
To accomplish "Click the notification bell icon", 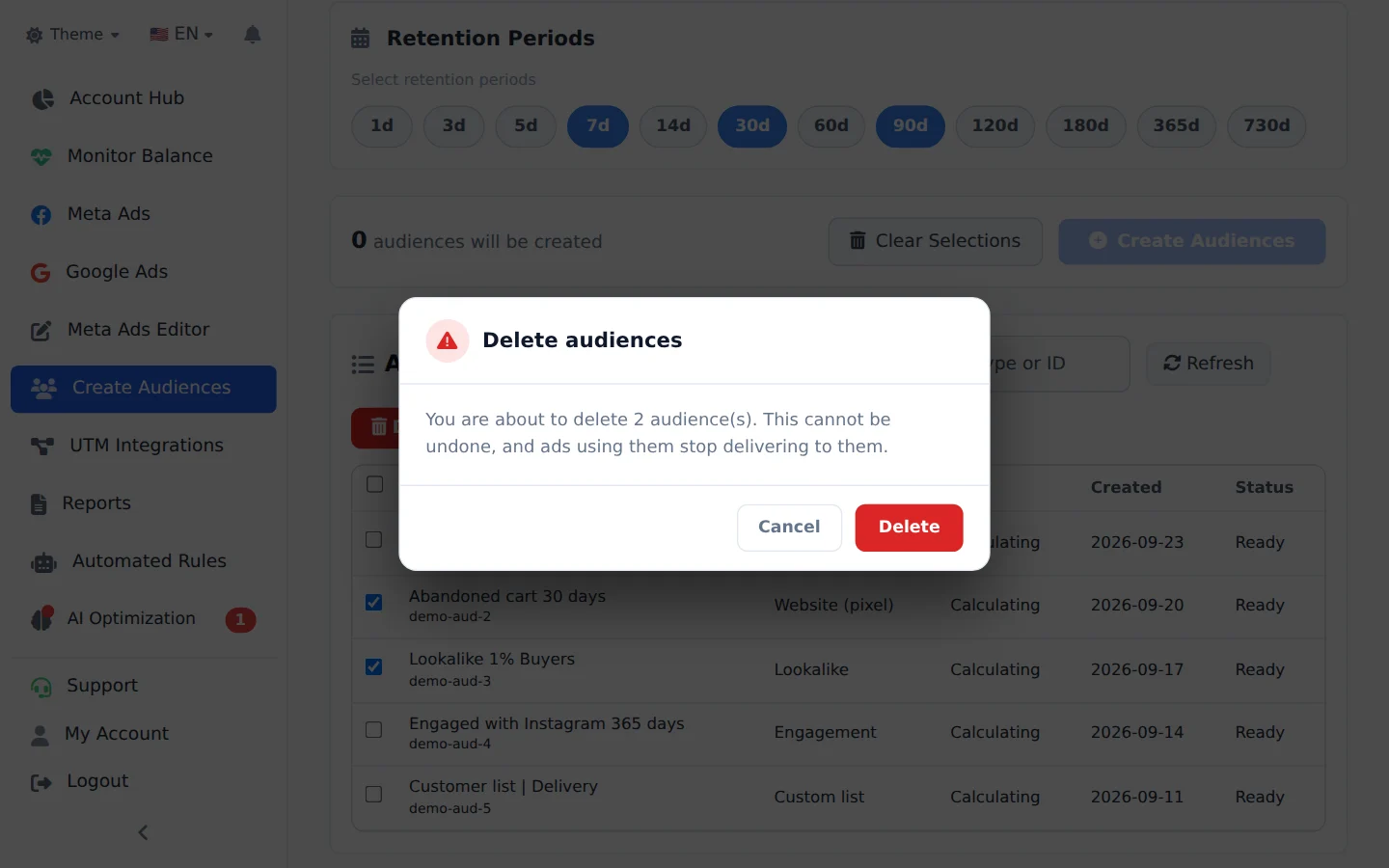I will tap(253, 35).
